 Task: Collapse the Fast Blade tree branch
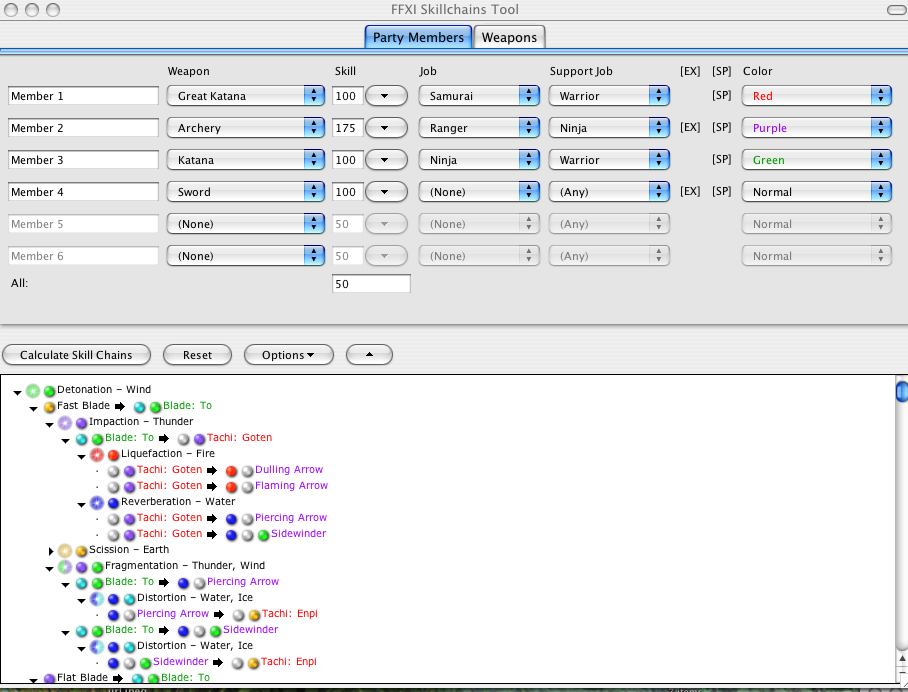(x=34, y=409)
